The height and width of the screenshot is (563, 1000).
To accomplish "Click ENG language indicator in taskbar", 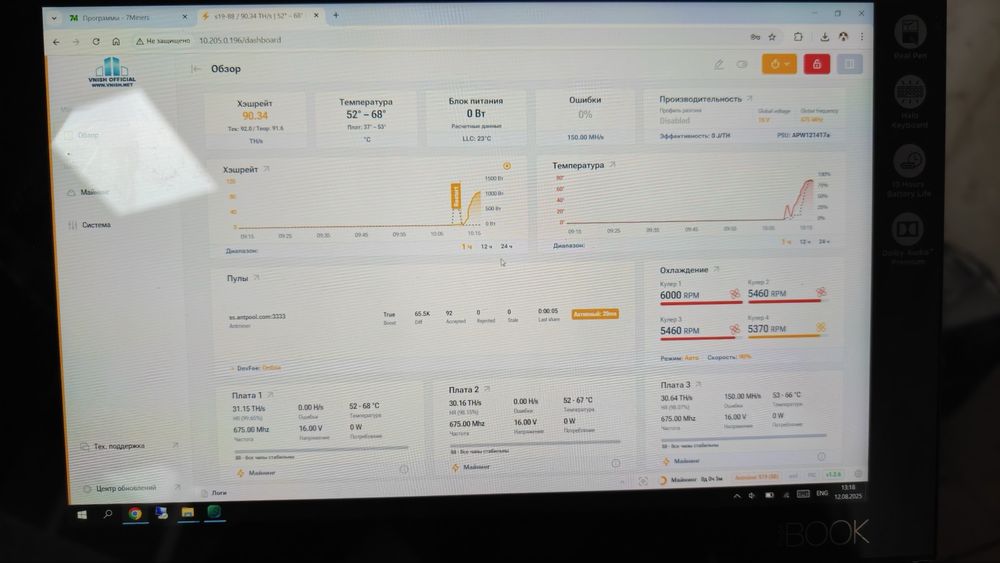I will pyautogui.click(x=822, y=494).
